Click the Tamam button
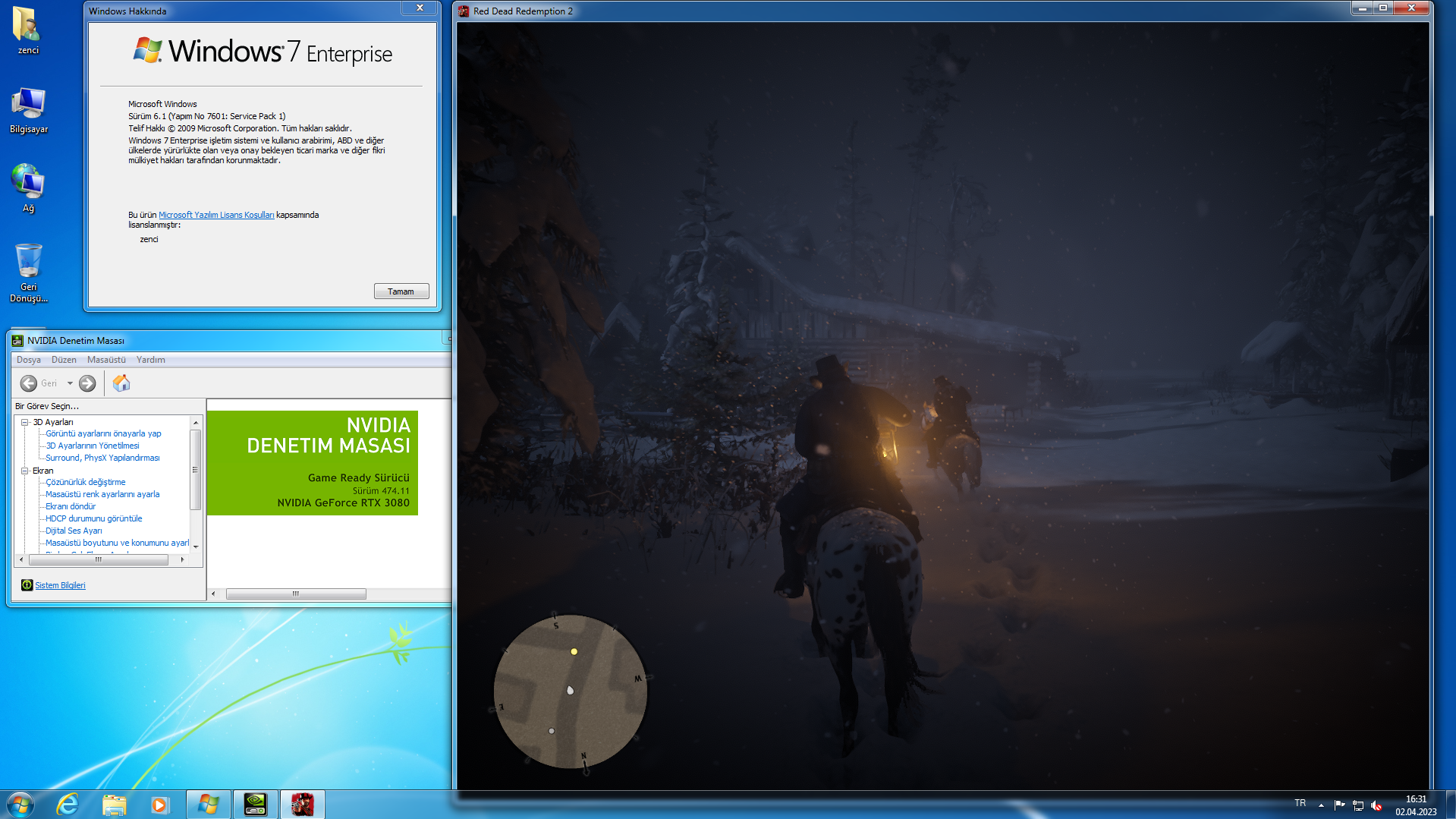The image size is (1456, 819). pyautogui.click(x=401, y=291)
